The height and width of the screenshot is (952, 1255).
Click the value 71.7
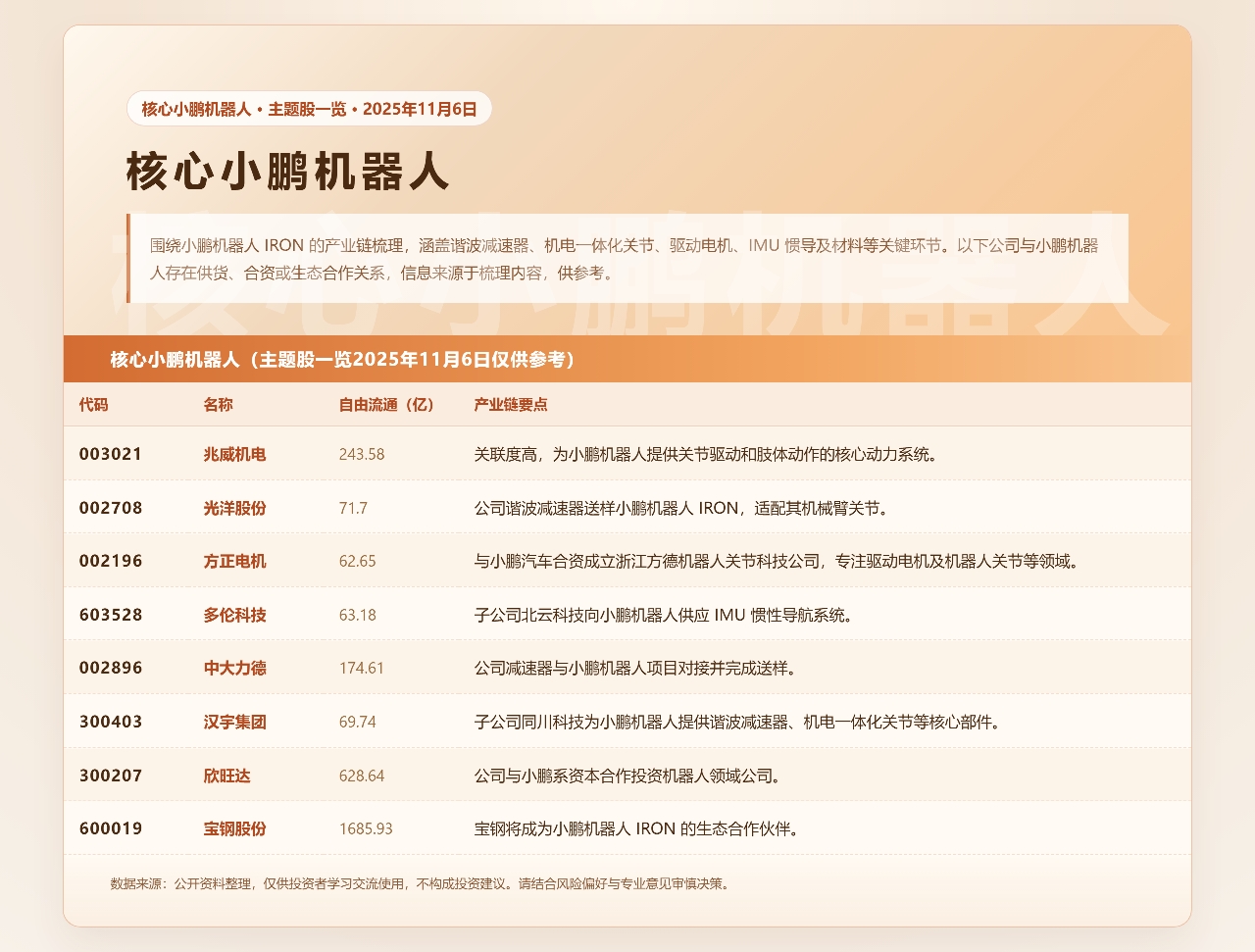(x=353, y=508)
